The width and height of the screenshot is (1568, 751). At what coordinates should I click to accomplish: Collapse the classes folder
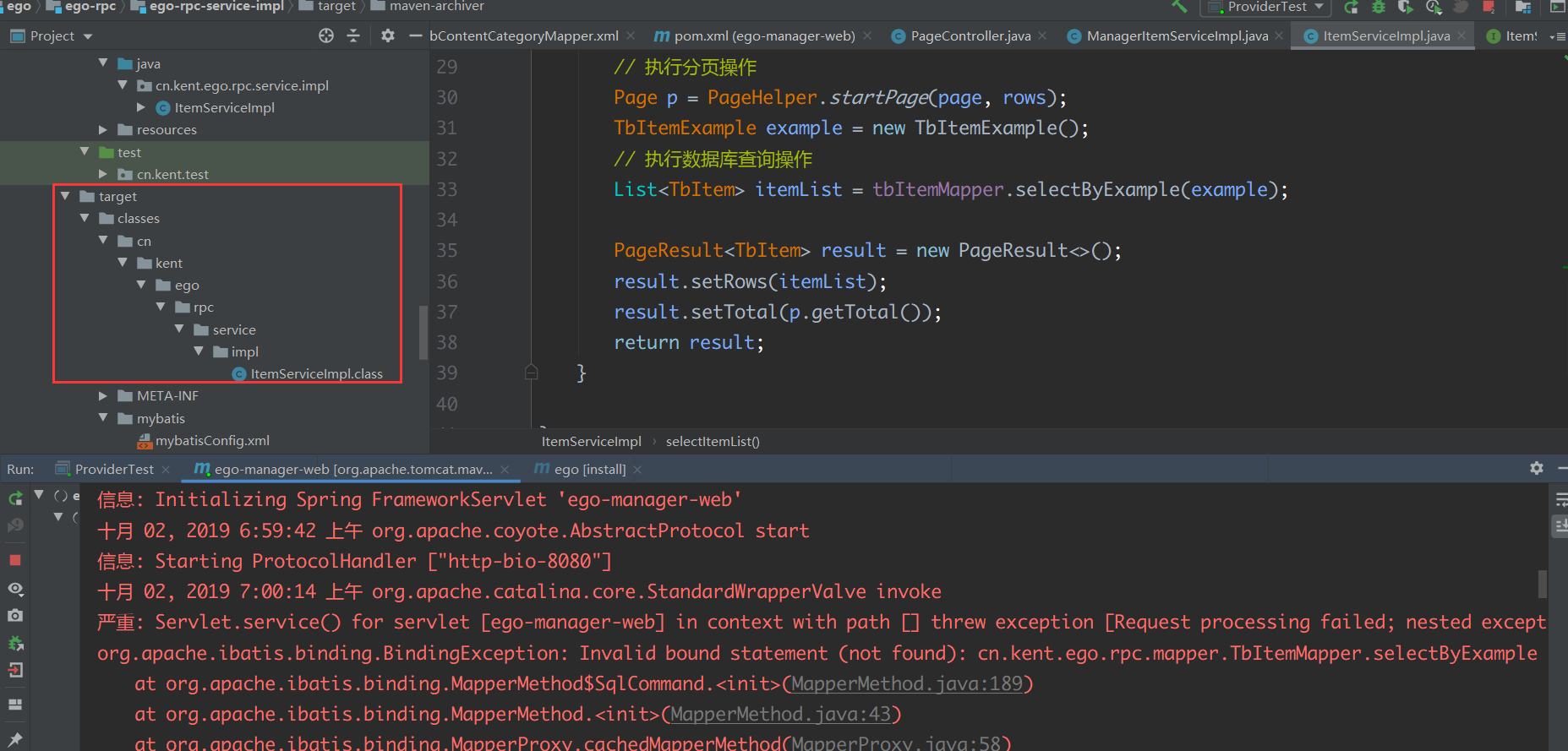tap(84, 218)
